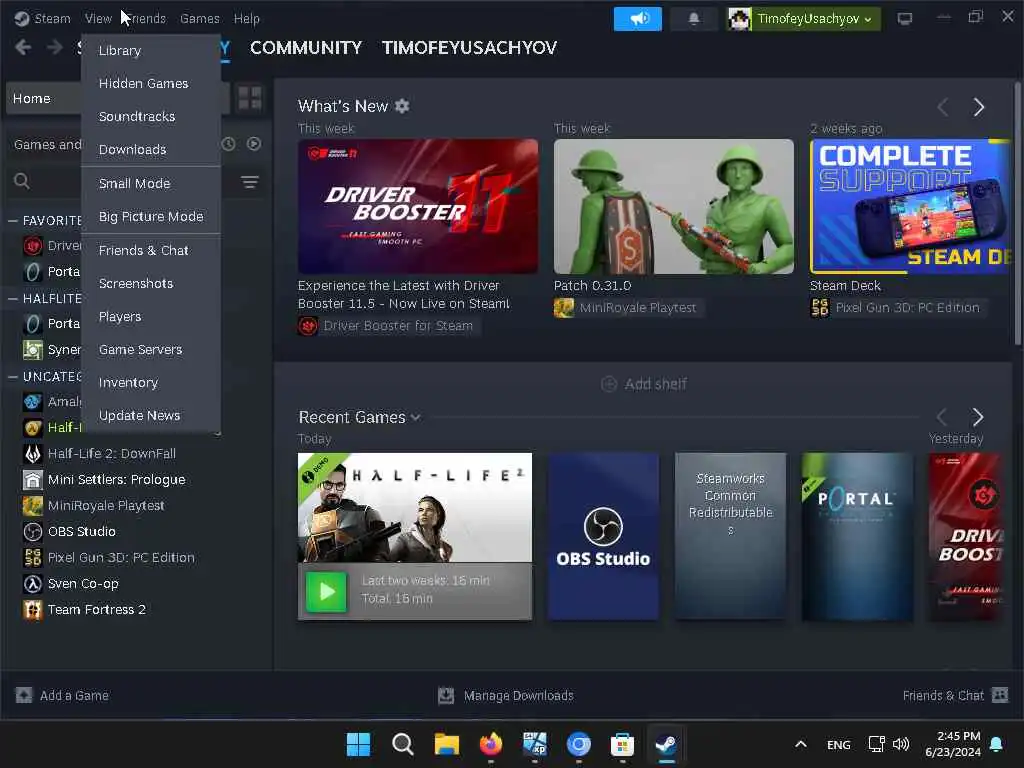The height and width of the screenshot is (768, 1024).
Task: Go to the TIMOFEYUSACHYOV profile tab
Action: coord(469,48)
